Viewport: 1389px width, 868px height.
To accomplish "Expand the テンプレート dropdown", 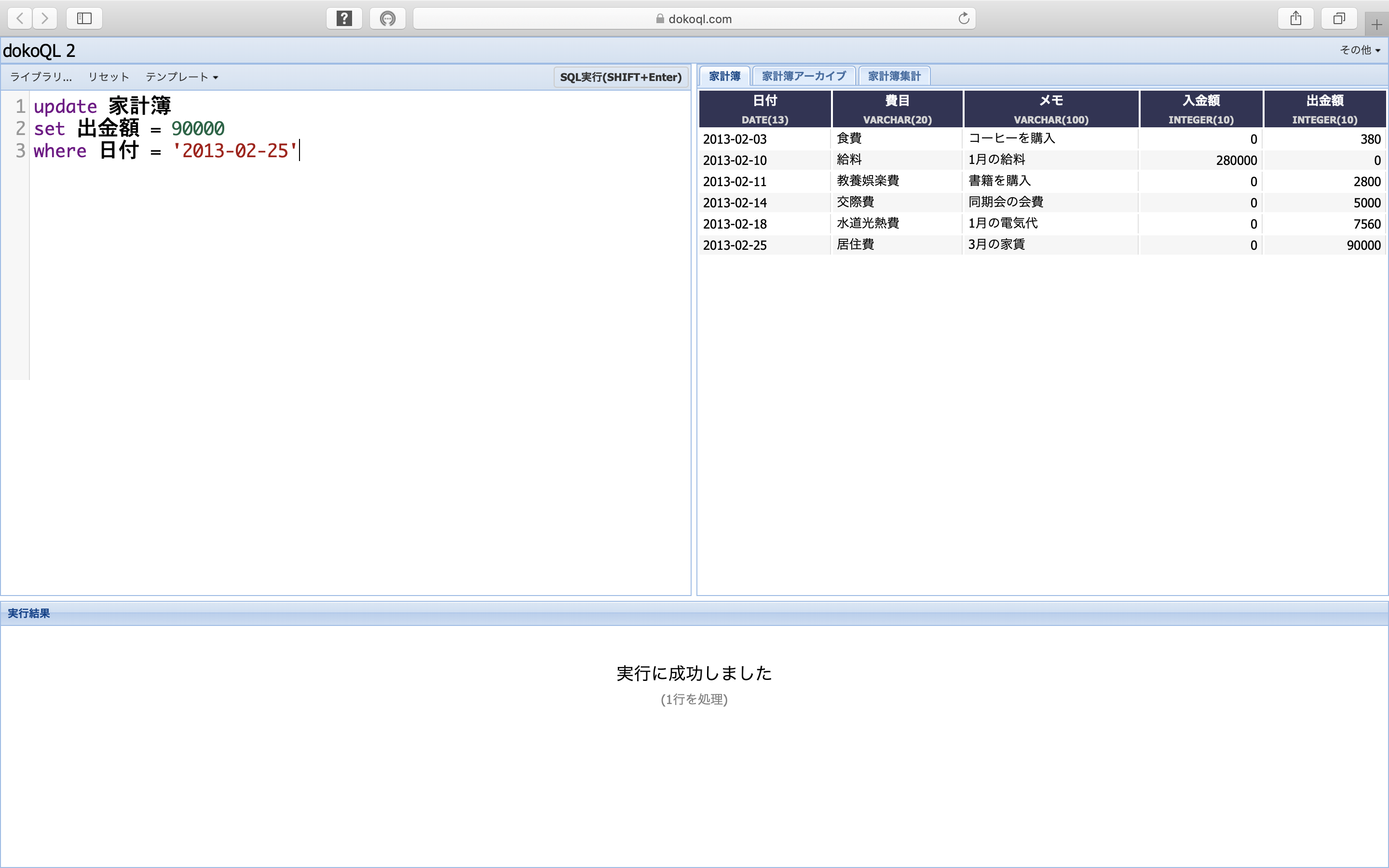I will point(181,77).
